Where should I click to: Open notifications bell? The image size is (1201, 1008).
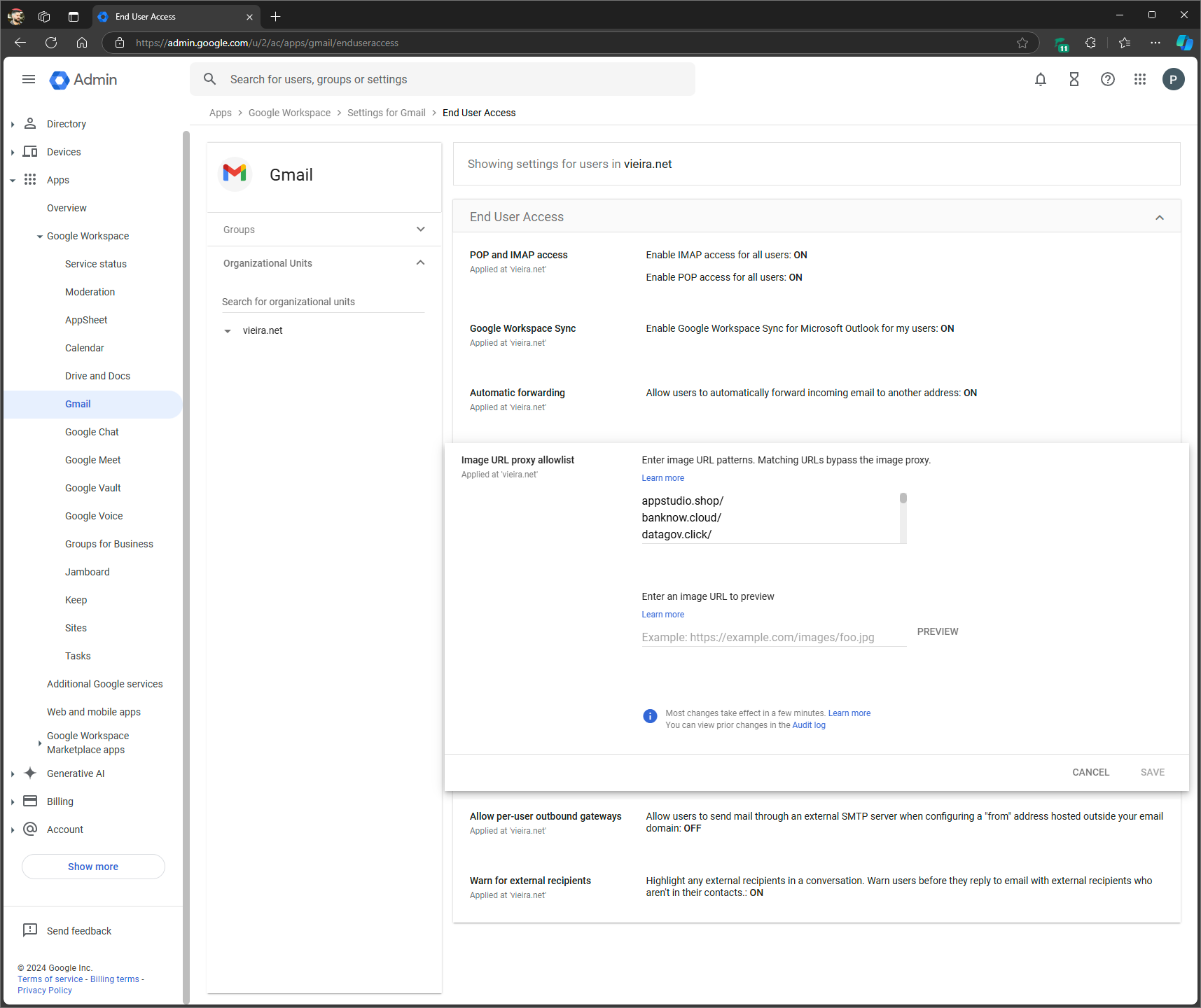[1041, 79]
